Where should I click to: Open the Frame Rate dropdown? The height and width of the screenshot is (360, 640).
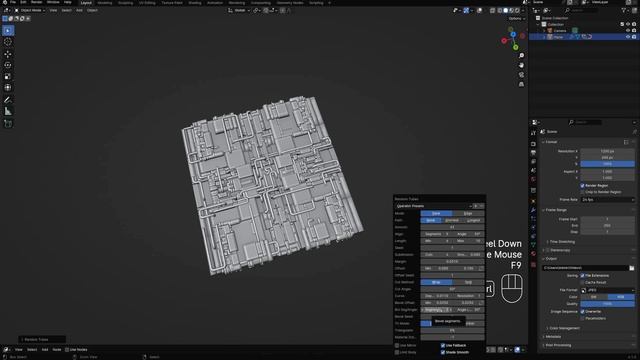point(608,200)
